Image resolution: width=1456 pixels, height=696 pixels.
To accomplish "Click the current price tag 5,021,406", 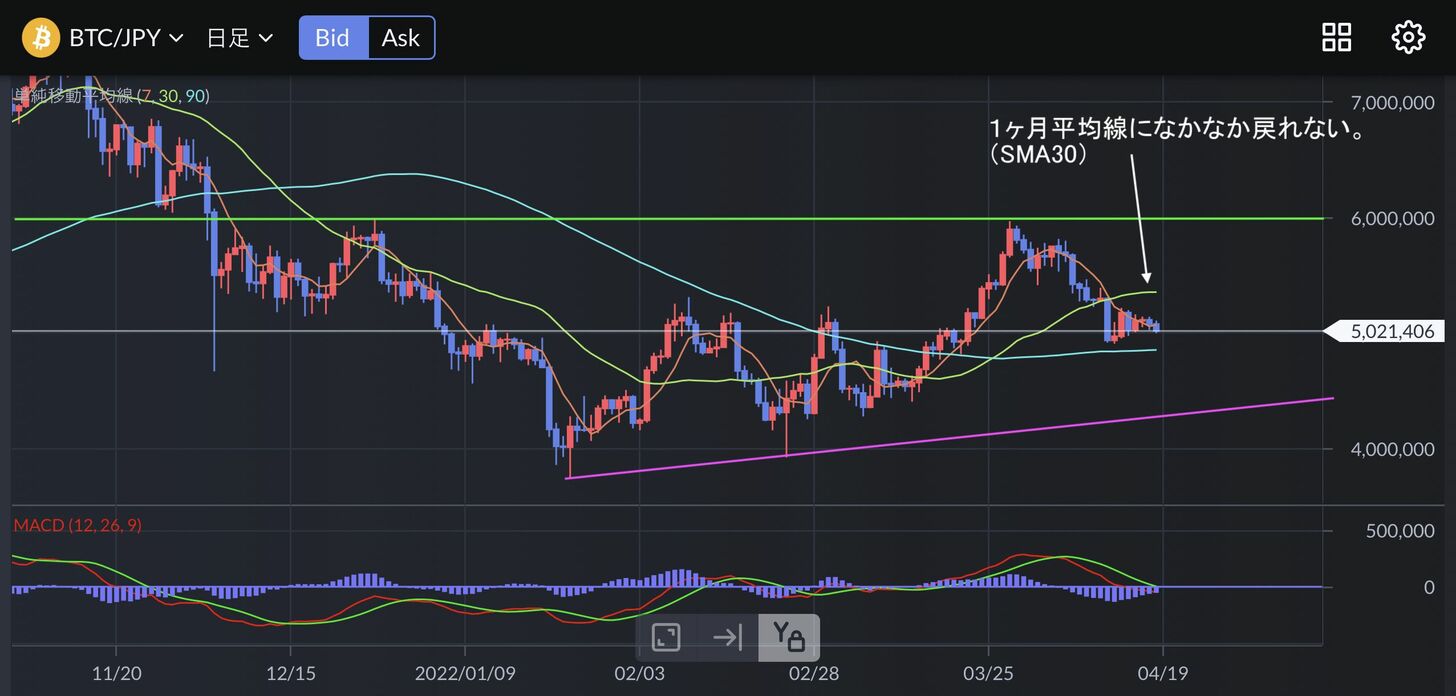I will click(1390, 331).
